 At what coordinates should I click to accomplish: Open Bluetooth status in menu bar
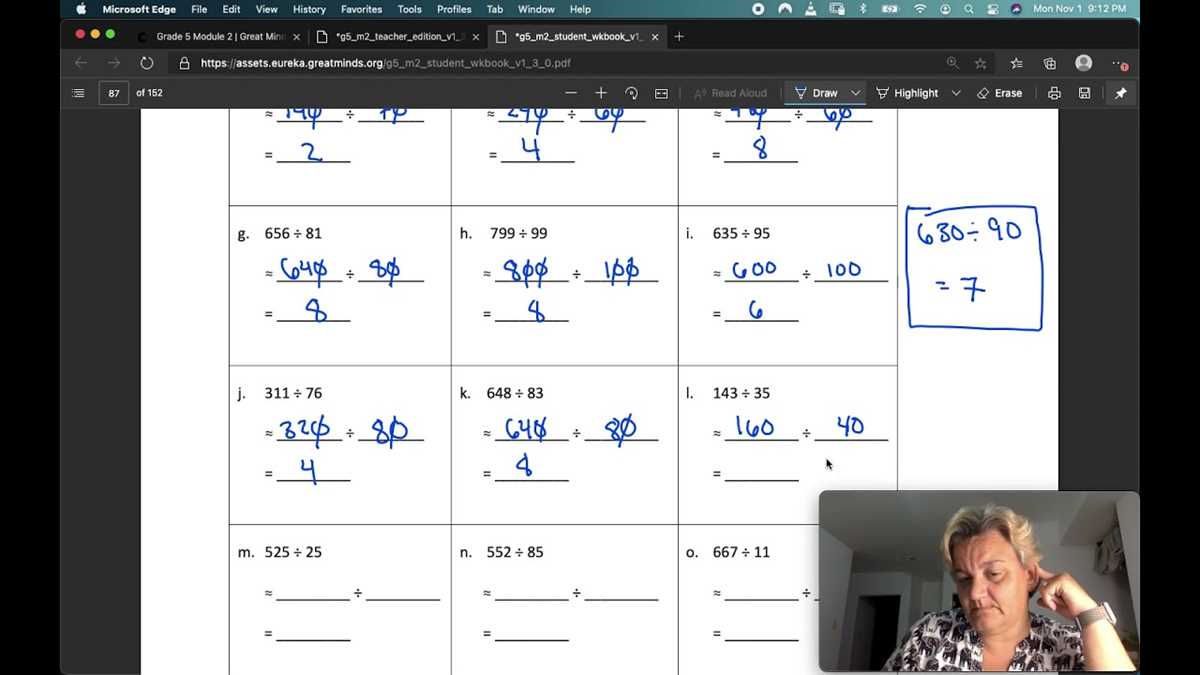coord(863,9)
